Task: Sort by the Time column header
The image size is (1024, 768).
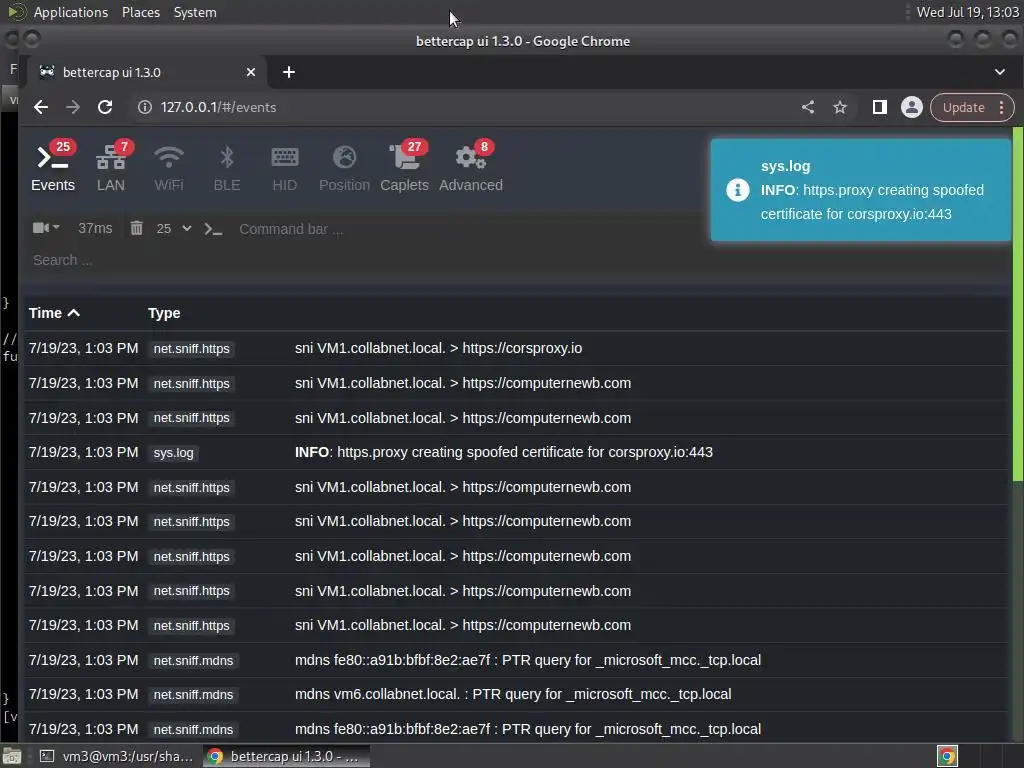Action: (54, 313)
